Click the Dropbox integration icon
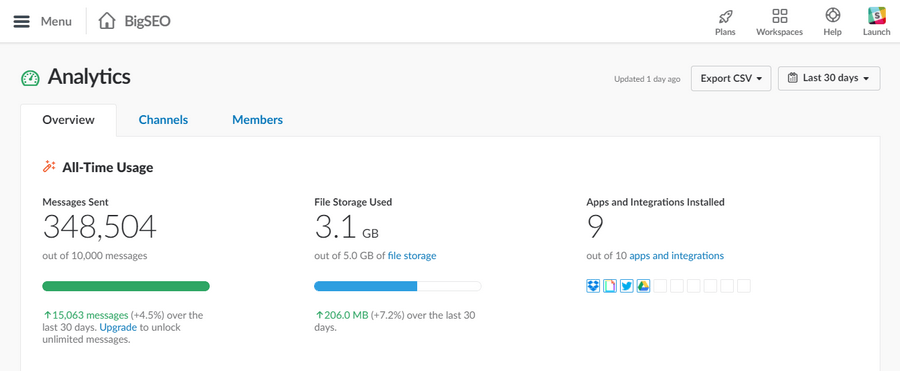Image resolution: width=900 pixels, height=371 pixels. pos(593,285)
